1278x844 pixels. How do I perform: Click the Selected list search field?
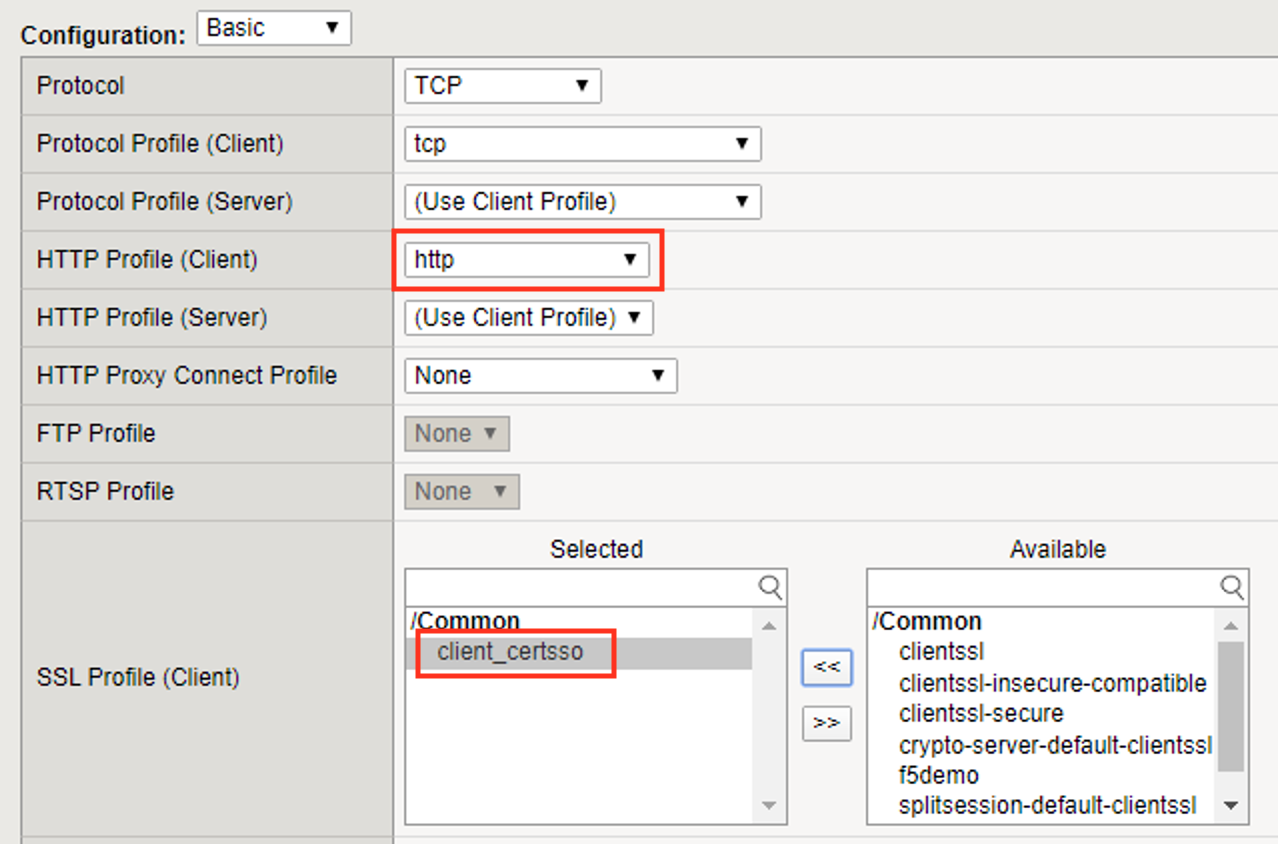point(582,587)
